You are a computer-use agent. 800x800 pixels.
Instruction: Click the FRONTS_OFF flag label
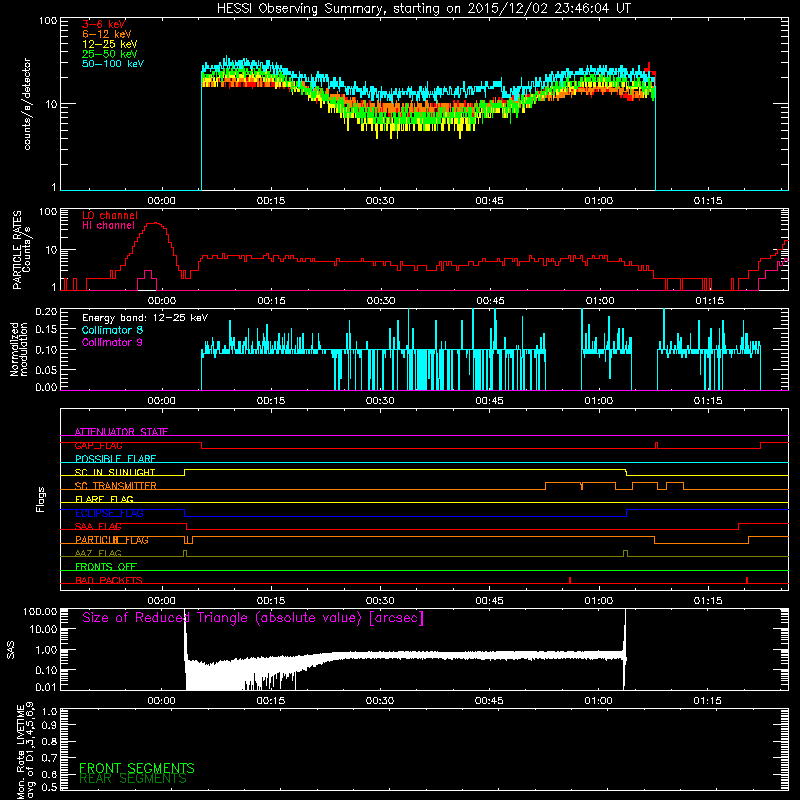tap(106, 567)
